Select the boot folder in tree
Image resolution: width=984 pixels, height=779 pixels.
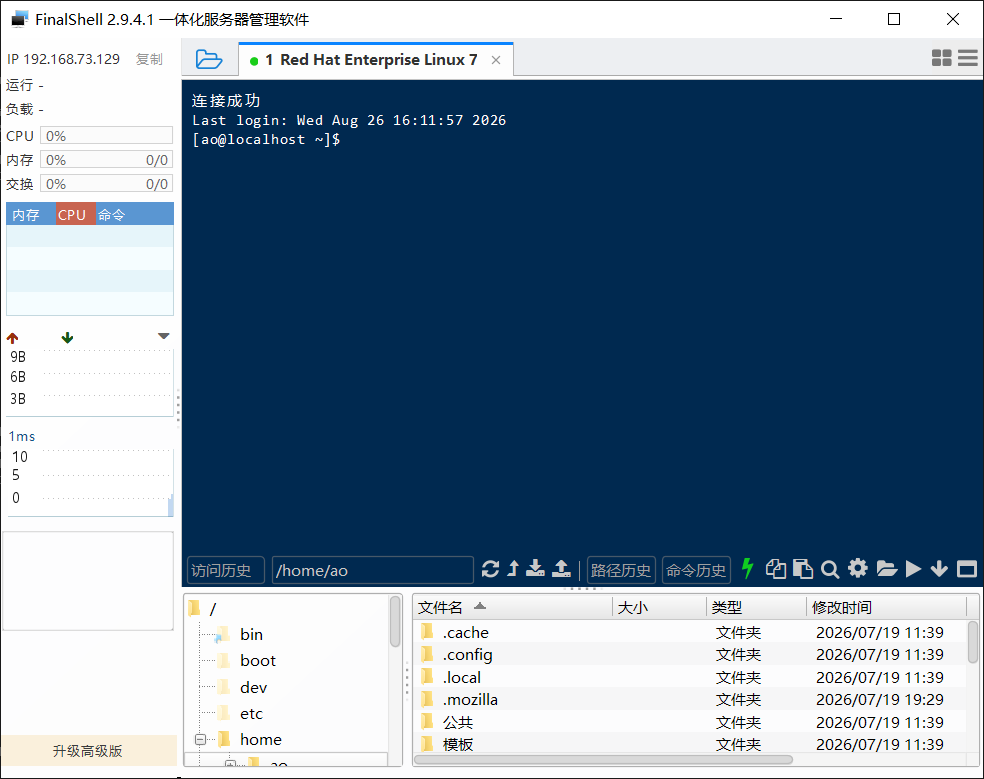coord(246,661)
